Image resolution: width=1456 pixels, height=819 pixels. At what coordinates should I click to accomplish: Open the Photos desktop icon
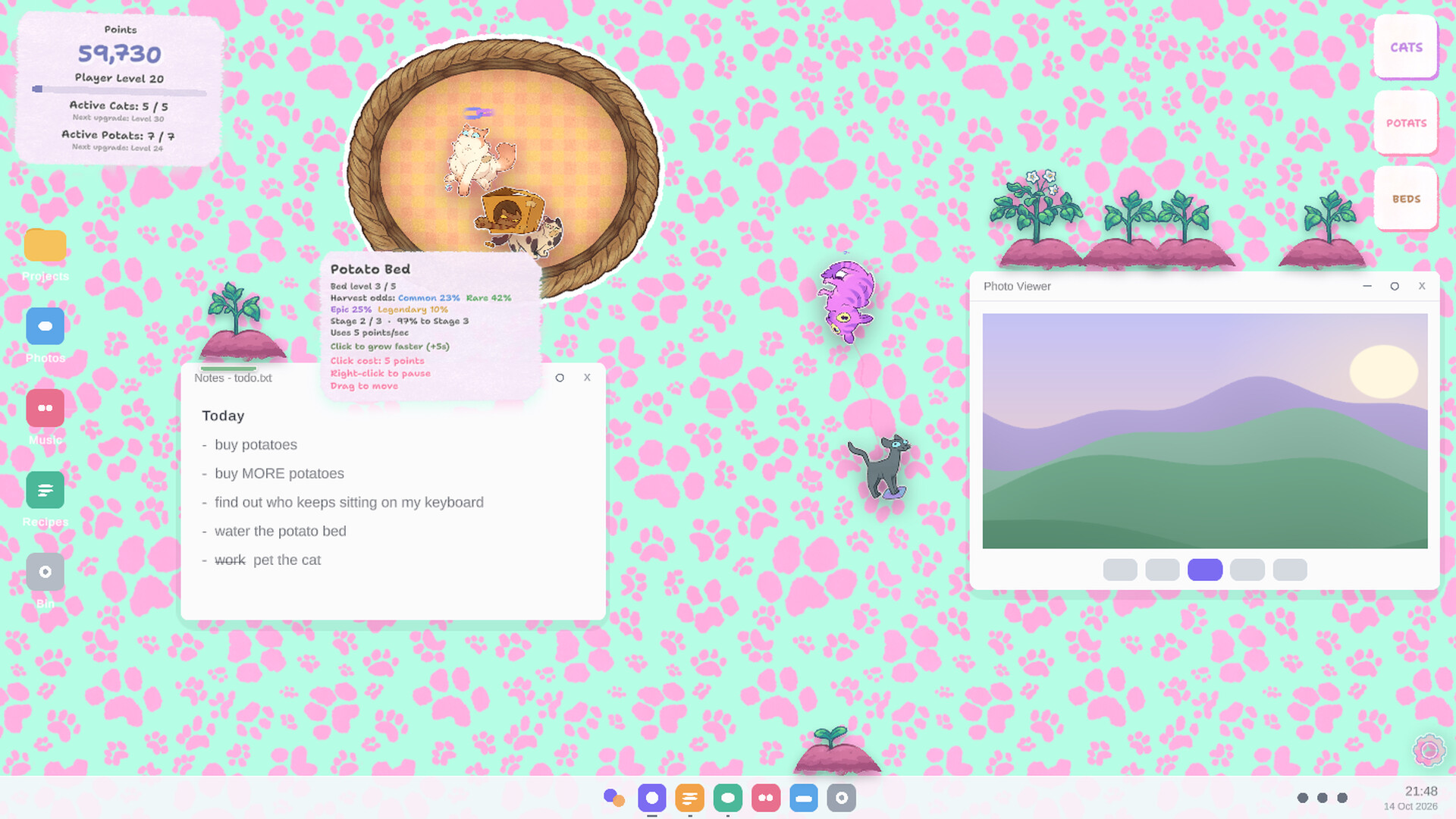(x=45, y=327)
